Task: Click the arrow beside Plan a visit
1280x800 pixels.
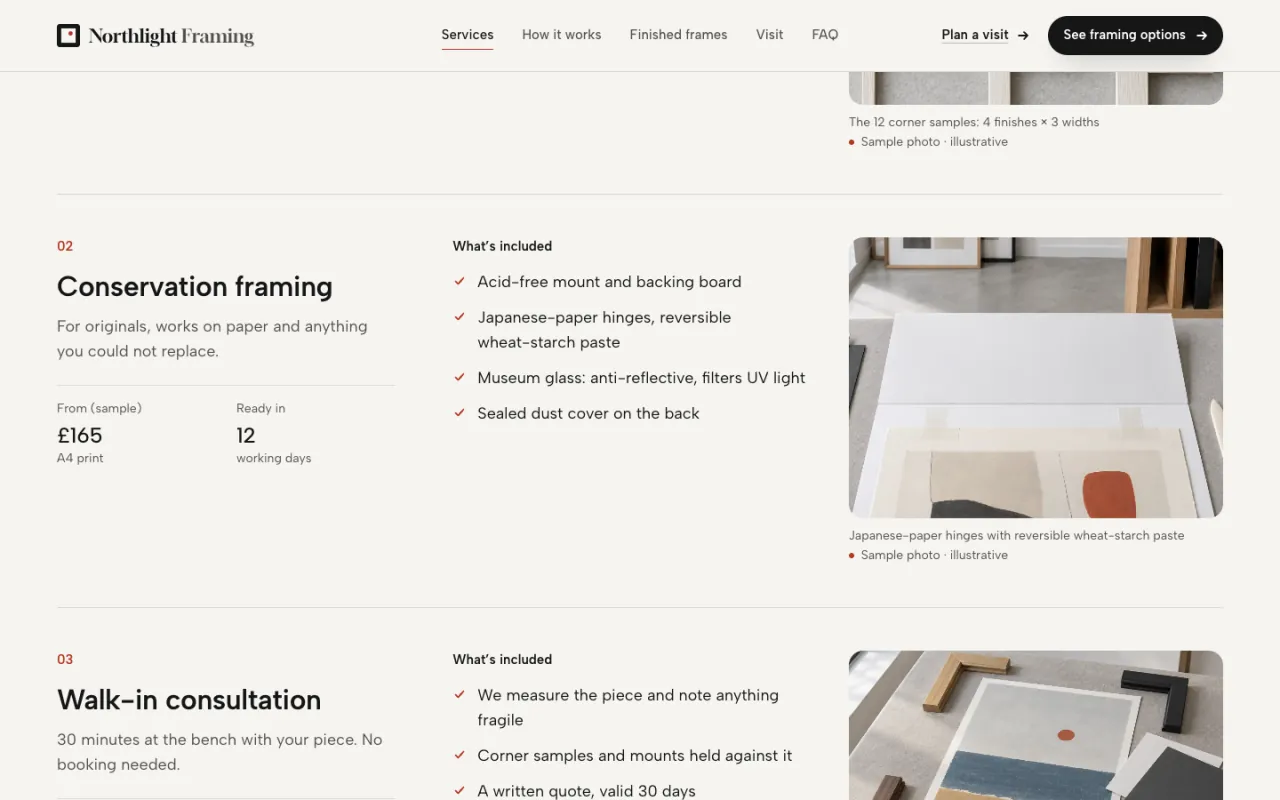Action: pos(1023,35)
